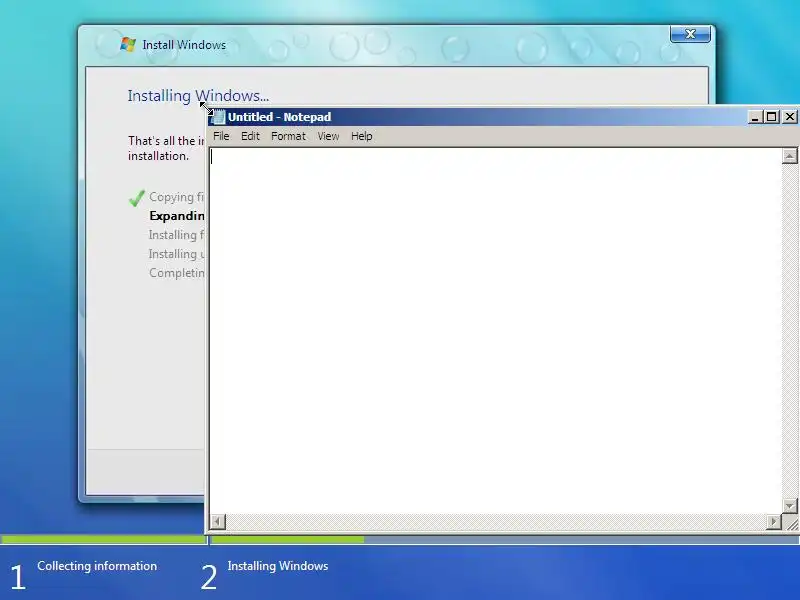Open the Help menu in Notepad
Screen dimensions: 800x600
[x=361, y=136]
